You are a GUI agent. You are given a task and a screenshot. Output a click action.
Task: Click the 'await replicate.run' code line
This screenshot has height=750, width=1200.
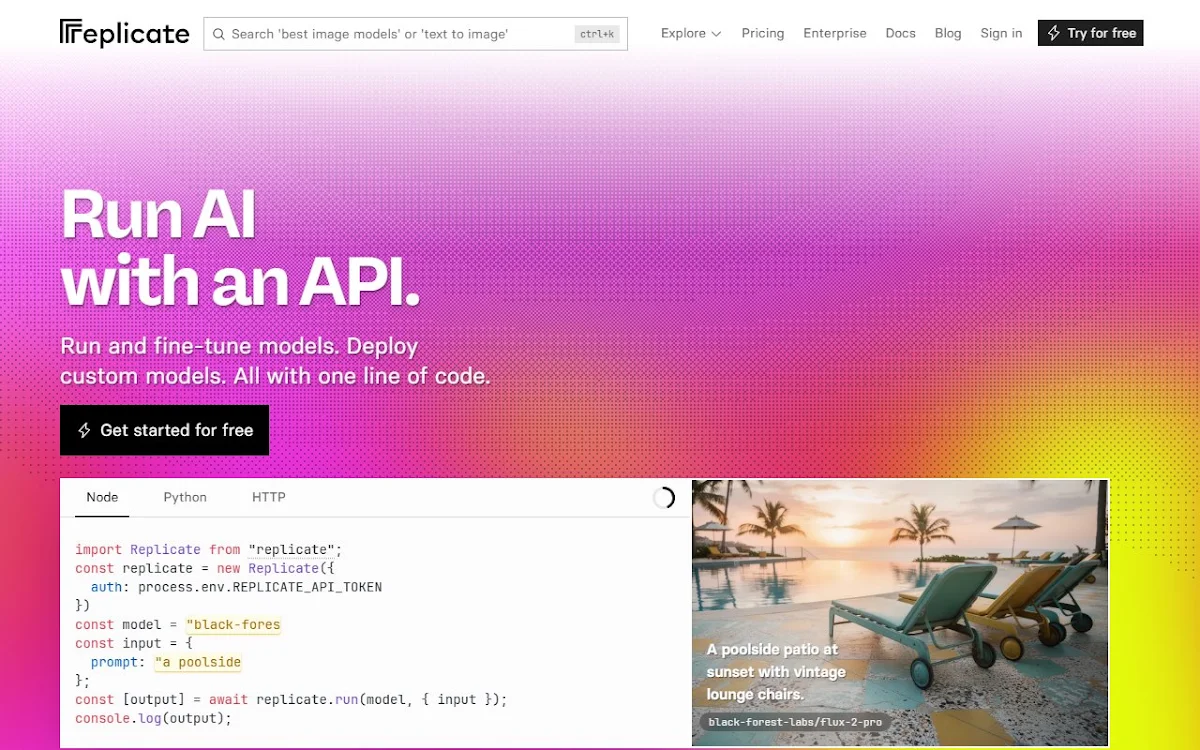click(291, 700)
